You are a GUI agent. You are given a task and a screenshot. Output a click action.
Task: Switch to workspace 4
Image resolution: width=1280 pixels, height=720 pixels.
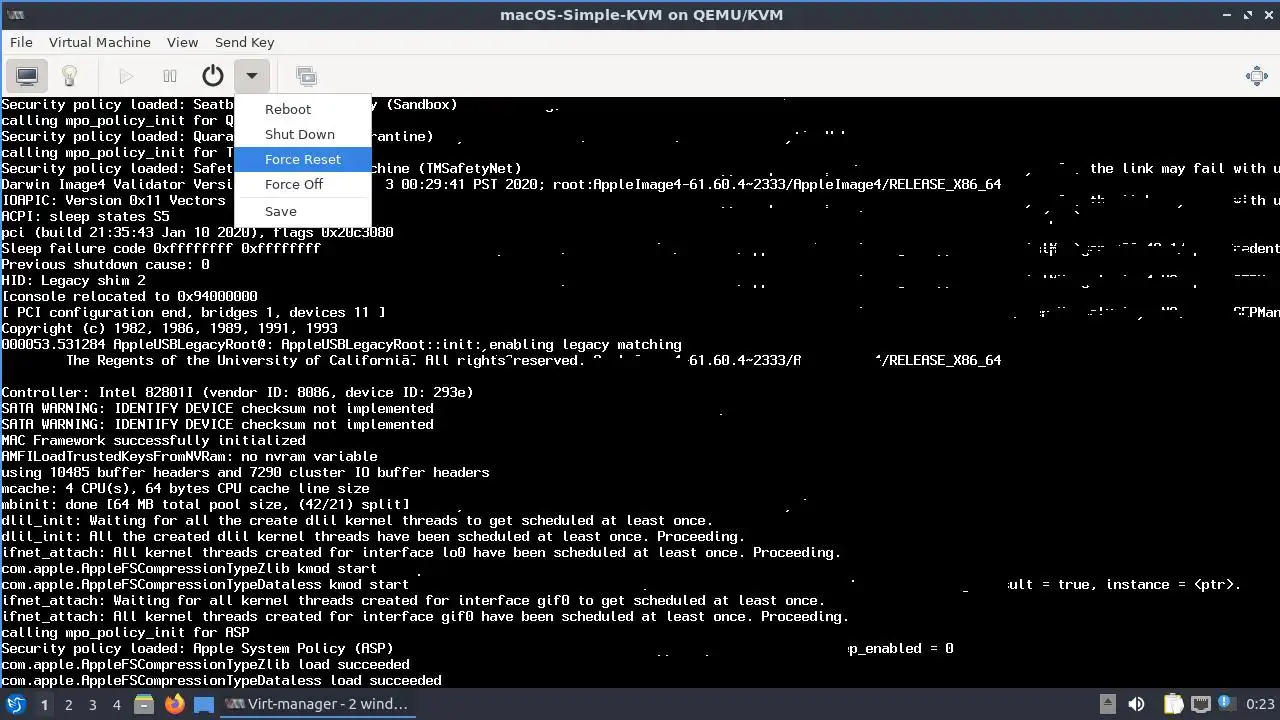click(116, 704)
